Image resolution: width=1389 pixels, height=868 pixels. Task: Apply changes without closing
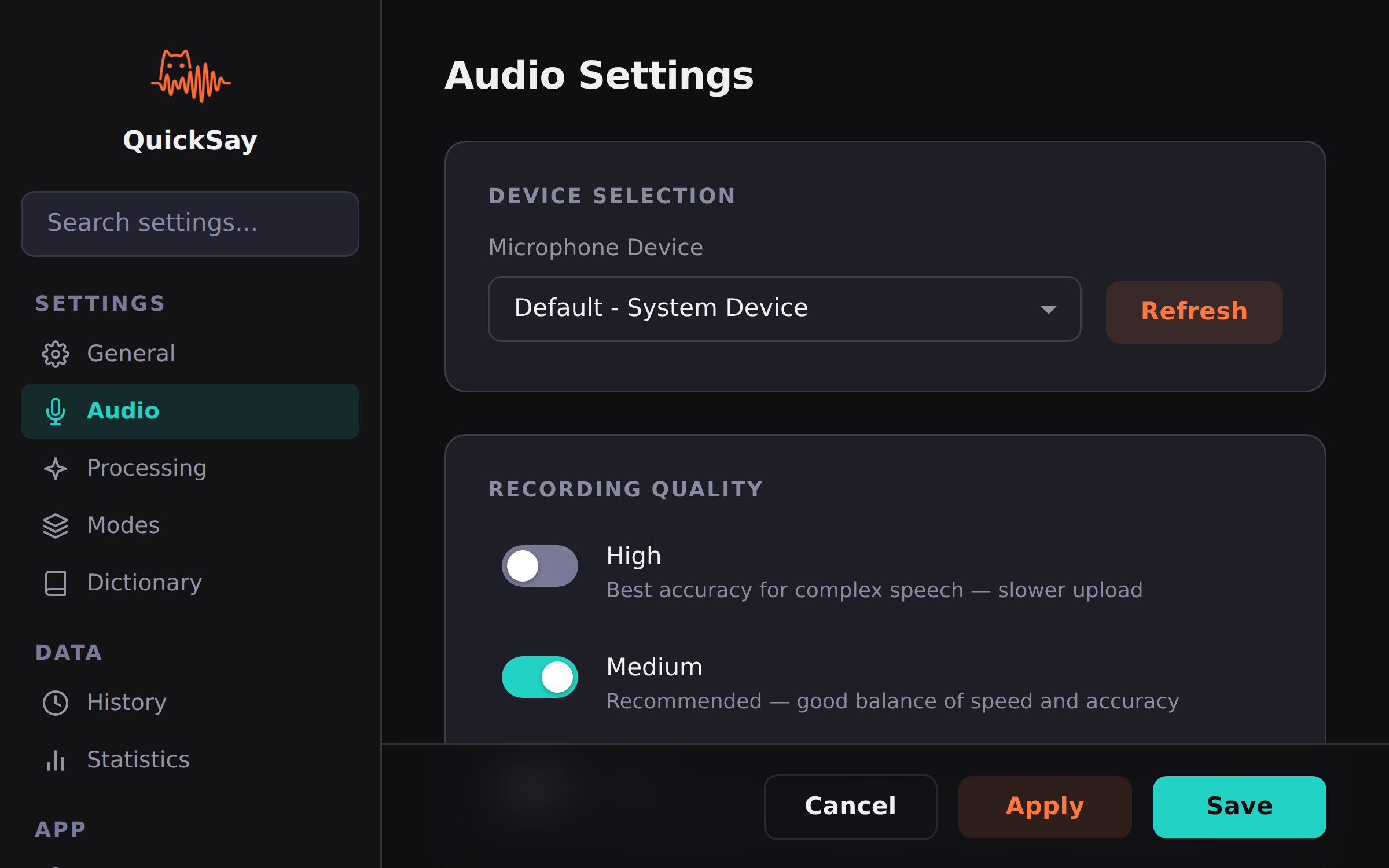(x=1044, y=806)
